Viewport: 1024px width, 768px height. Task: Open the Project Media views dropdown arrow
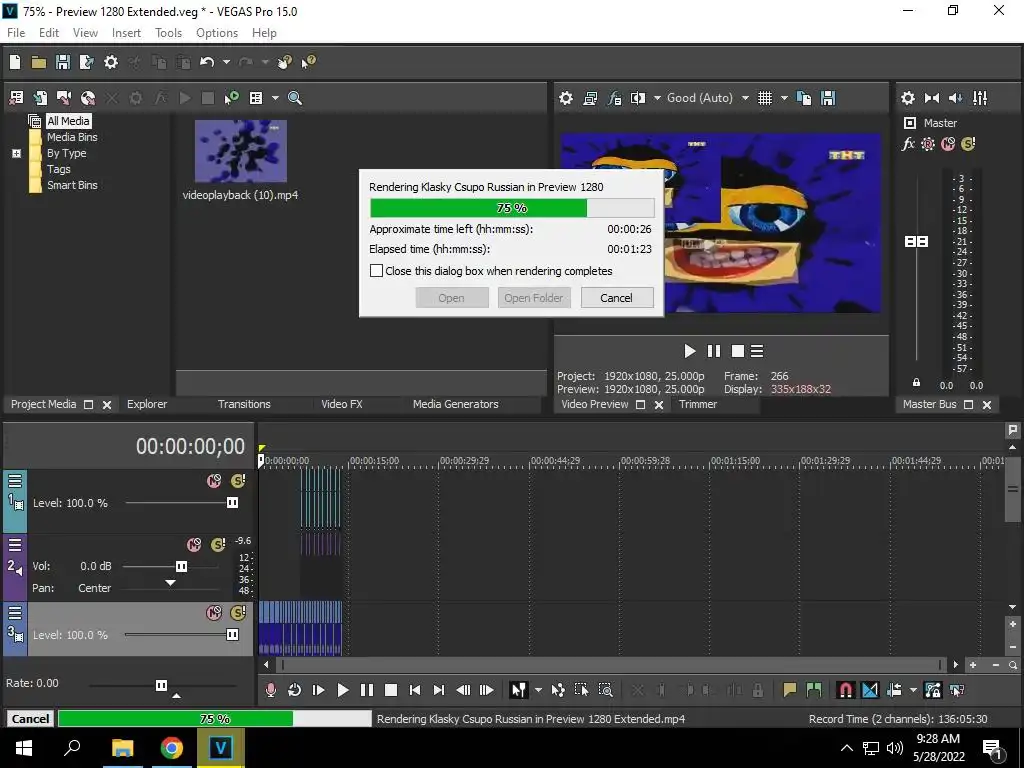pyautogui.click(x=275, y=98)
